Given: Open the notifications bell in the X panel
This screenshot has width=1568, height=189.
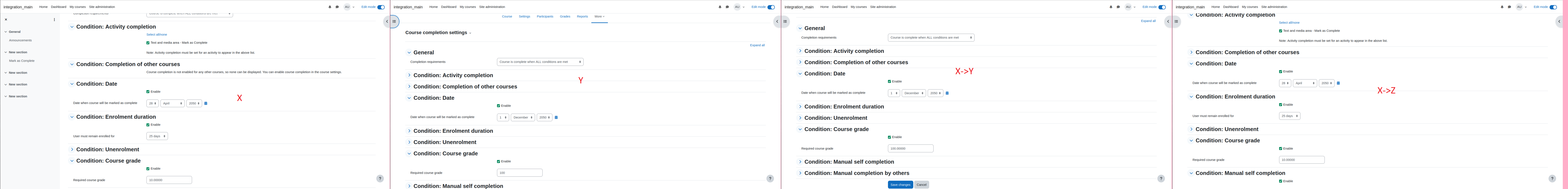Looking at the screenshot, I should tap(330, 7).
